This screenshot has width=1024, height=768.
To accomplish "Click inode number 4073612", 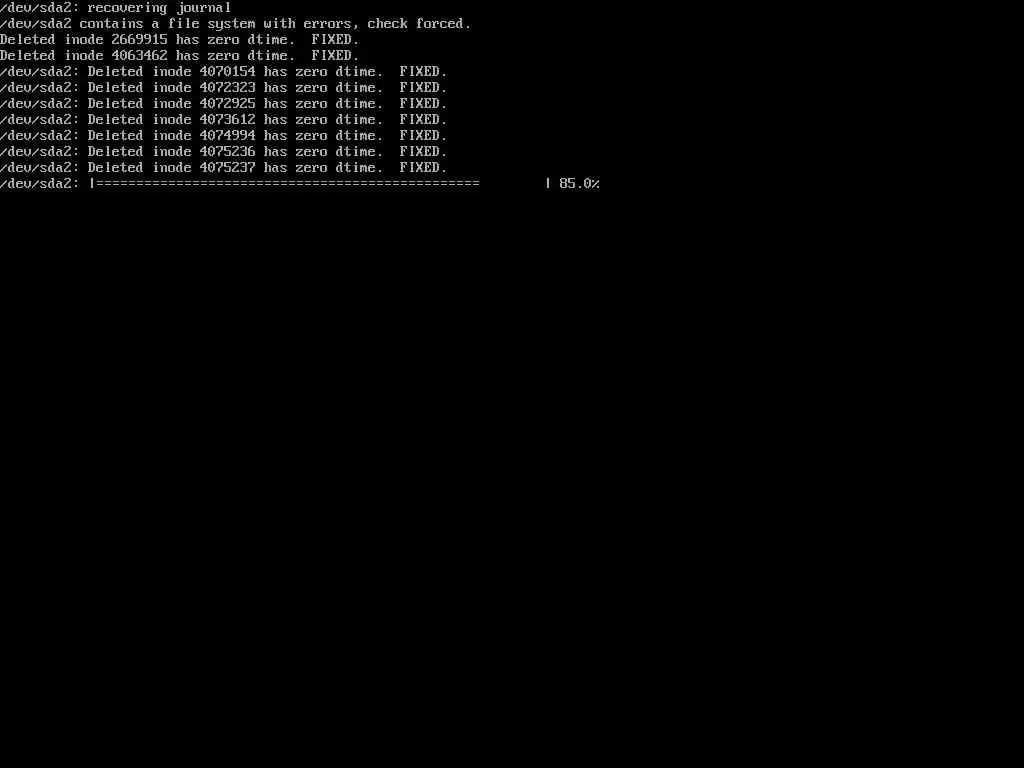I will [x=228, y=120].
